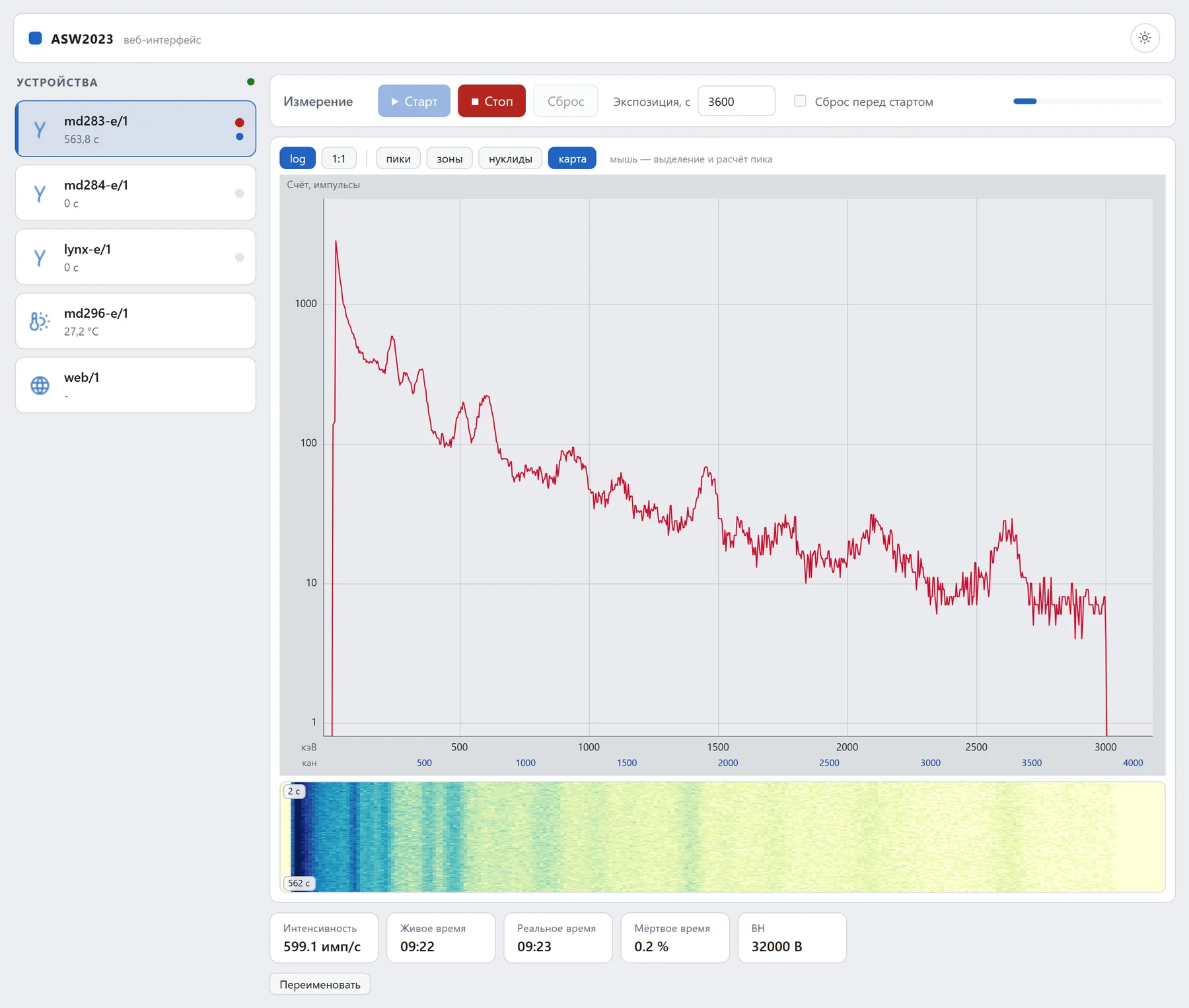The width and height of the screenshot is (1189, 1008).
Task: Toggle the 'зоны' display option
Action: click(450, 159)
